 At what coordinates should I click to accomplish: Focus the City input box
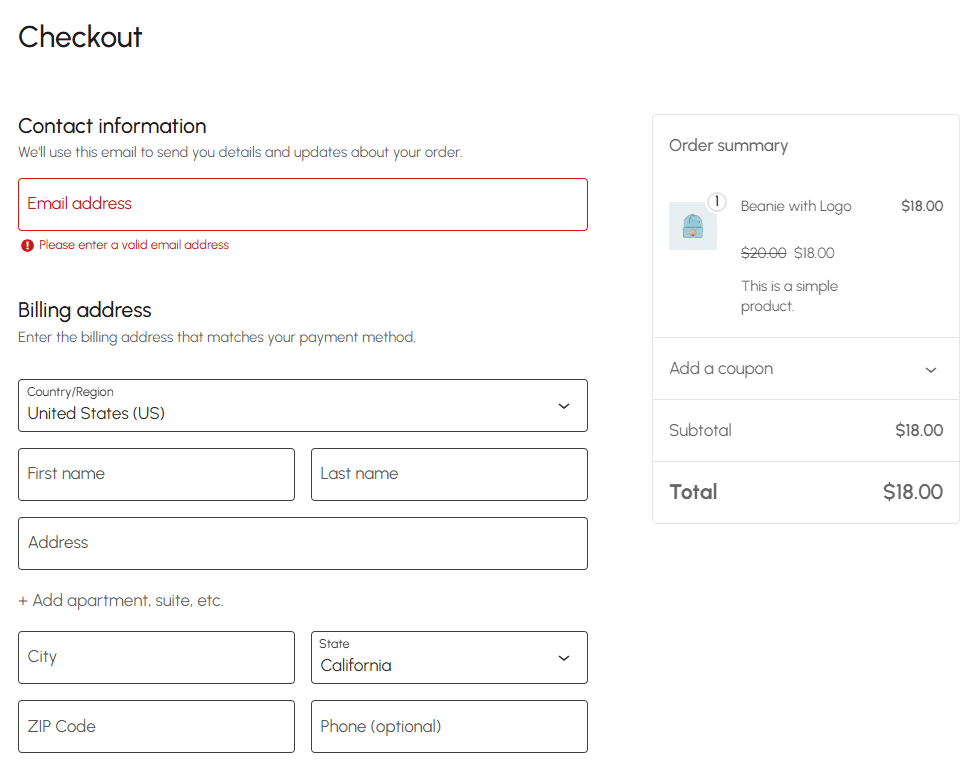(x=156, y=657)
